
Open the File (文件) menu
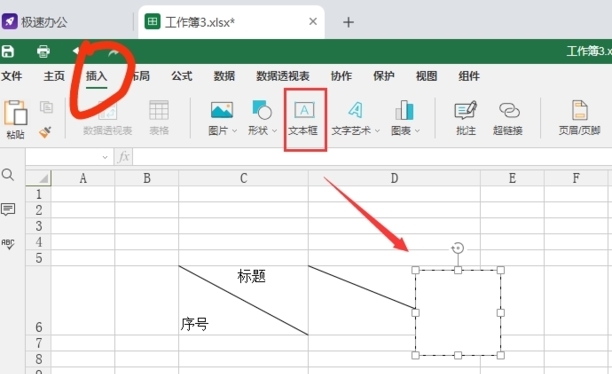(x=11, y=76)
